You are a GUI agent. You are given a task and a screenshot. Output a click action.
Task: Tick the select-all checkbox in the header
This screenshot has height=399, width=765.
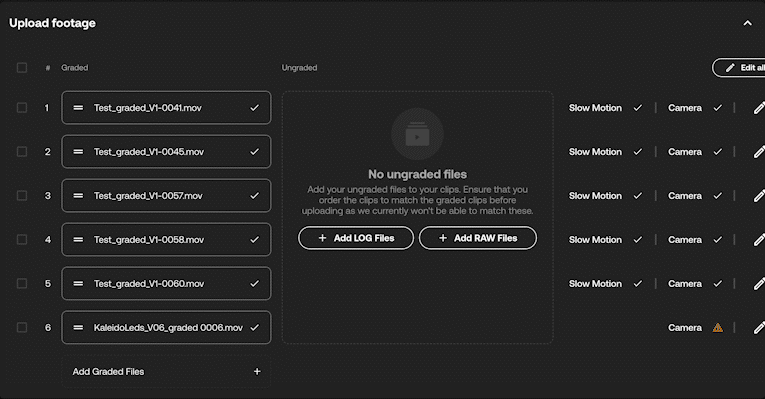click(x=22, y=67)
